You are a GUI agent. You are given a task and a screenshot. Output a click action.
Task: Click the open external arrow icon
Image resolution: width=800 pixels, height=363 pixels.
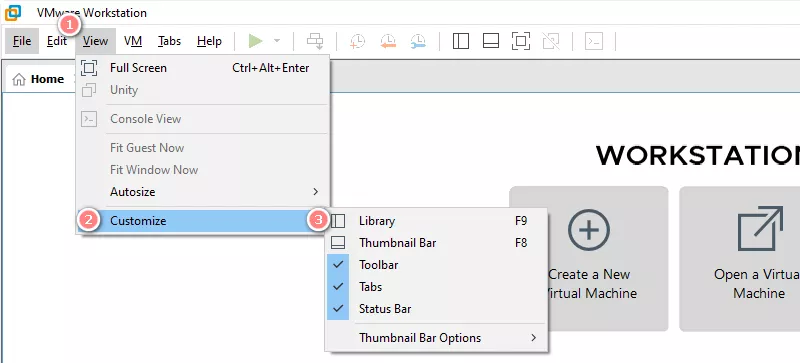(x=760, y=229)
